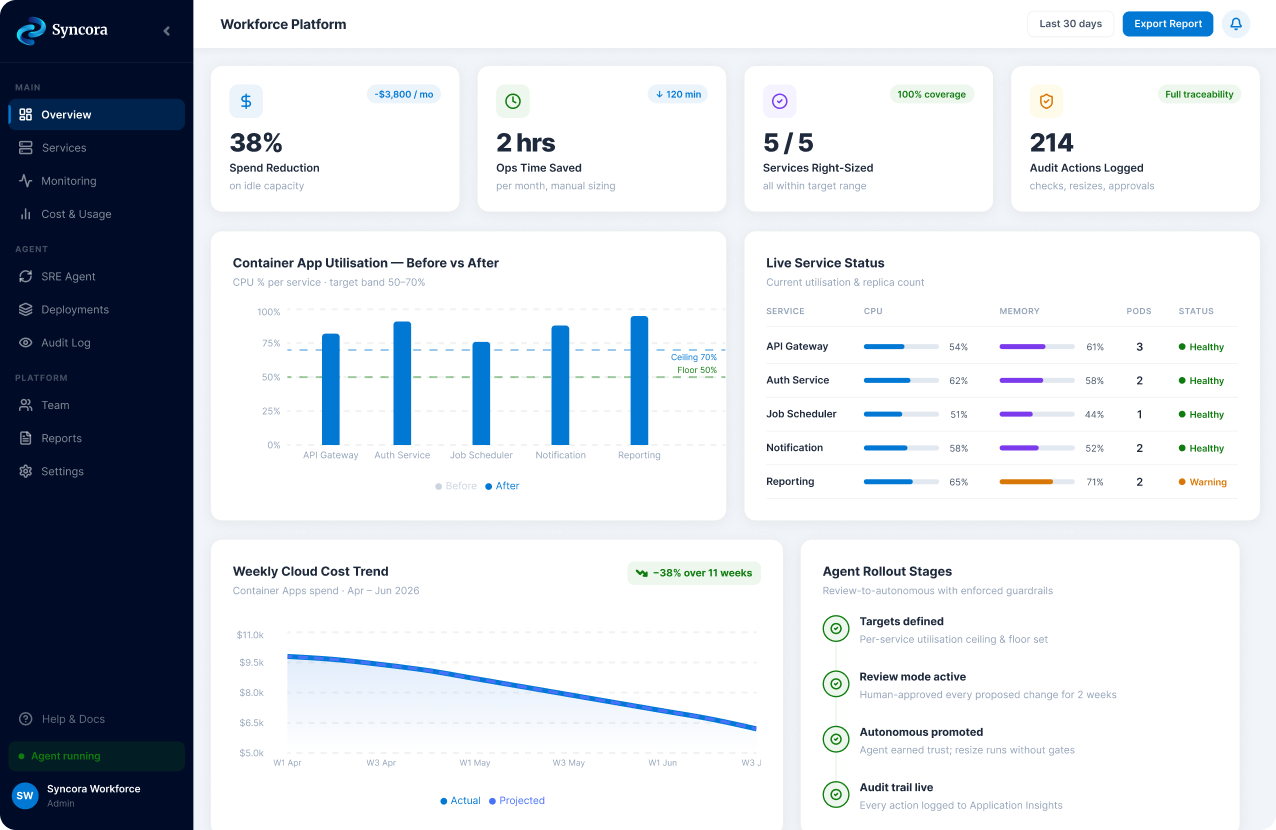Click the Floor 50% label
Screen dimensions: 1276x830
(x=697, y=370)
